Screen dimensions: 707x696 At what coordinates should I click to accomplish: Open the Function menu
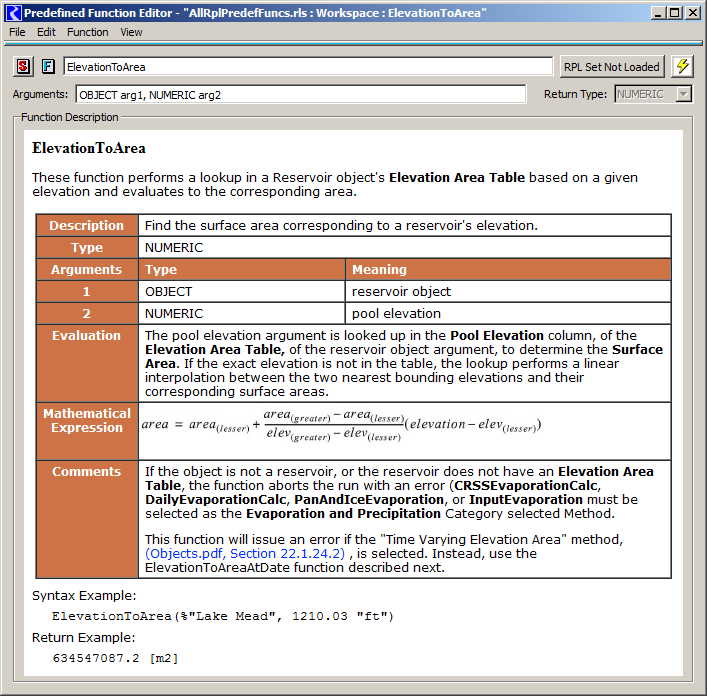point(87,32)
